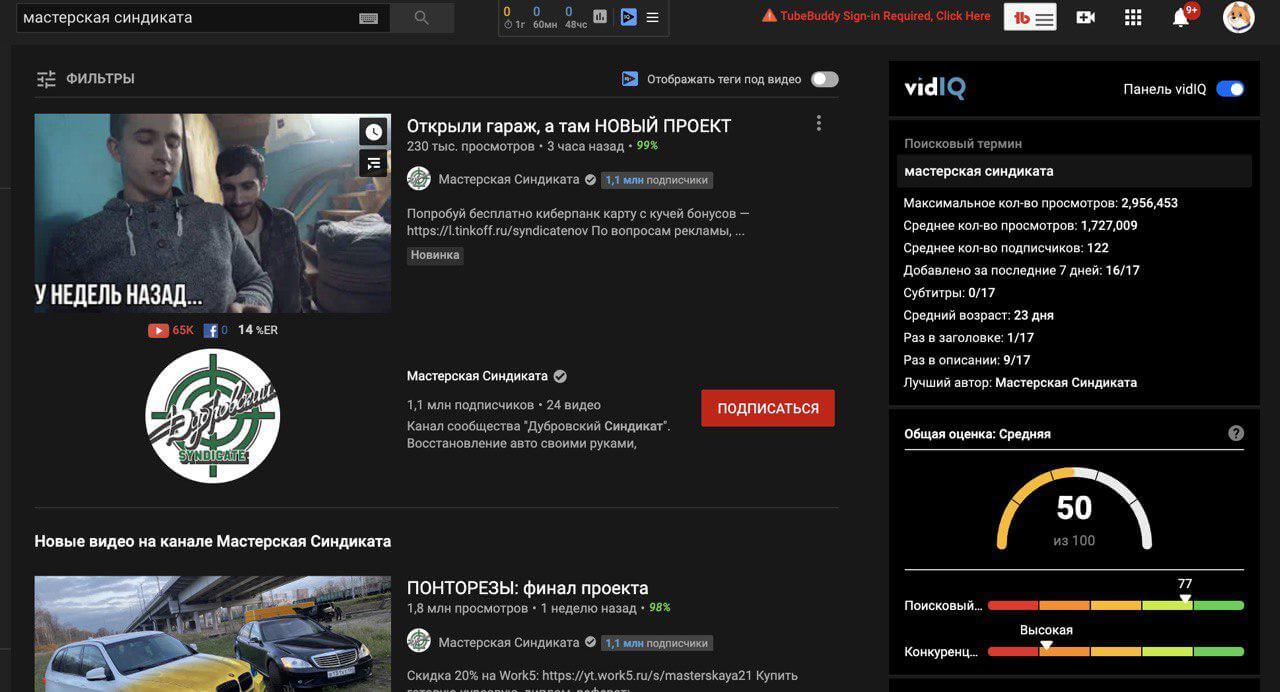Click the '0 / 60мн' vidIQ counter
Viewport: 1280px width, 692px height.
[x=544, y=17]
